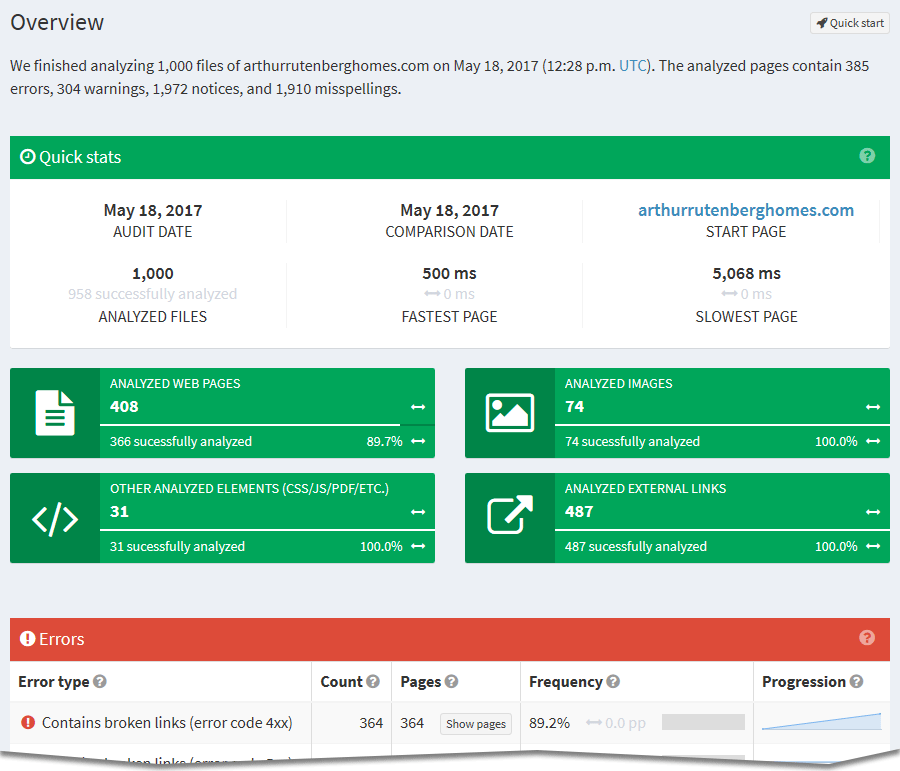Viewport: 900px width, 771px height.
Task: Open the UTC timezone link
Action: tap(633, 66)
